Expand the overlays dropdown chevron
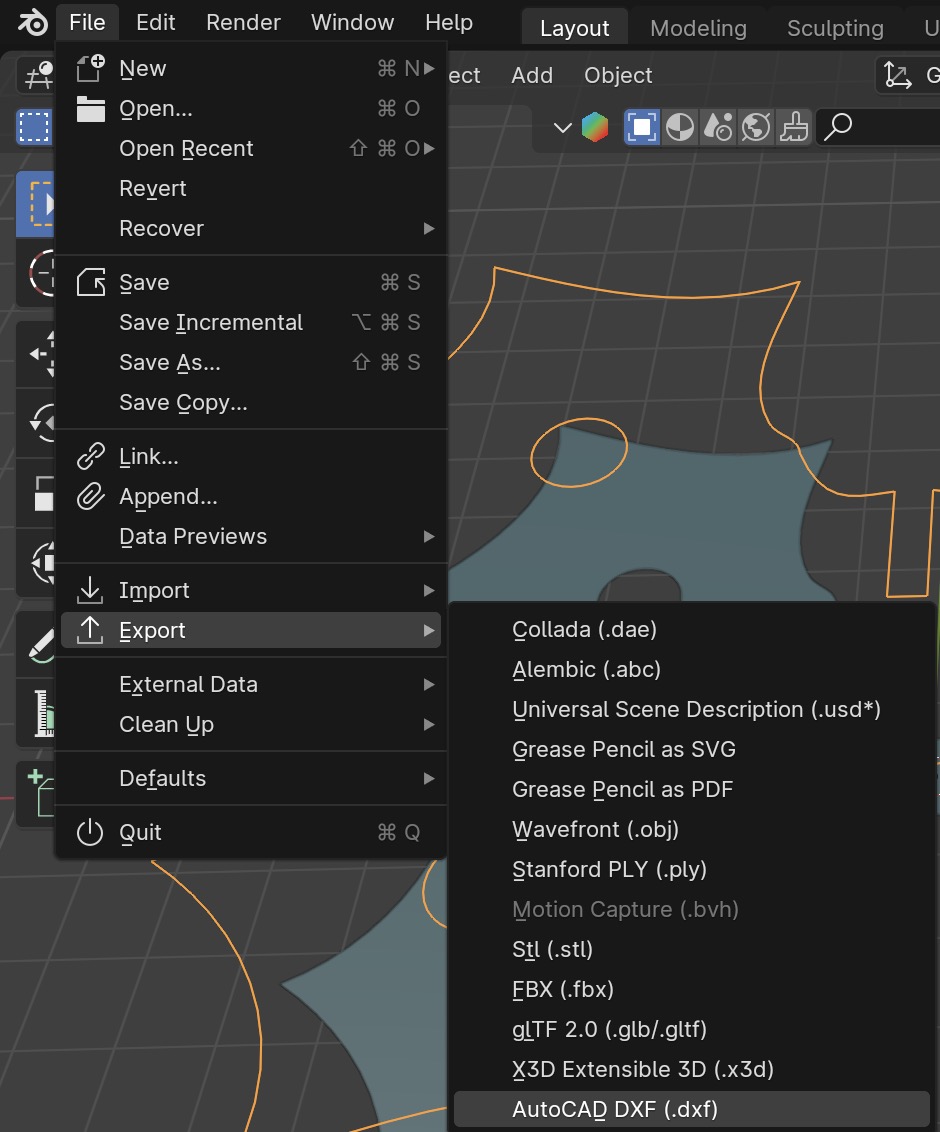940x1132 pixels. (562, 129)
